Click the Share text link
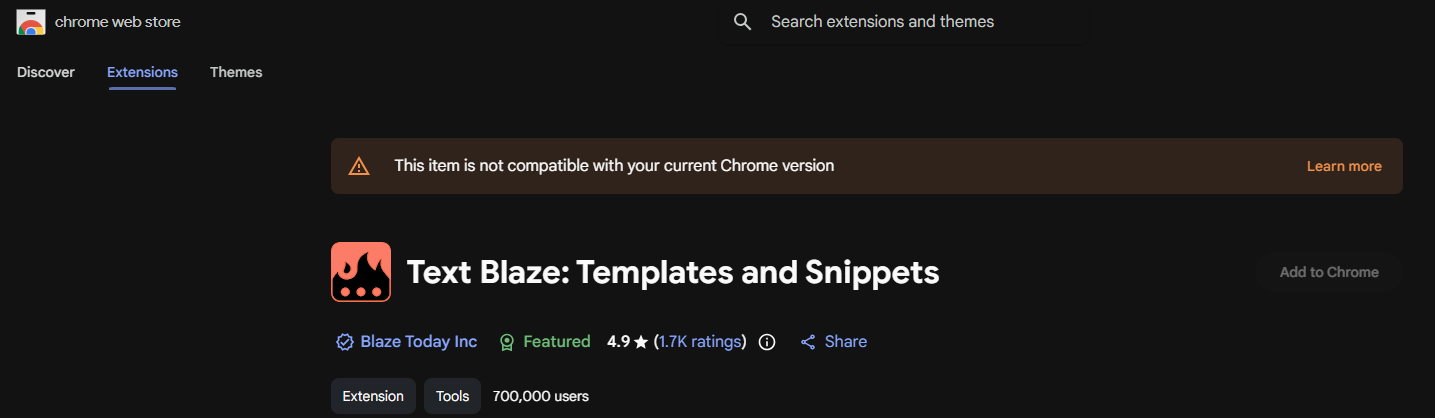Viewport: 1435px width, 418px height. pyautogui.click(x=846, y=342)
